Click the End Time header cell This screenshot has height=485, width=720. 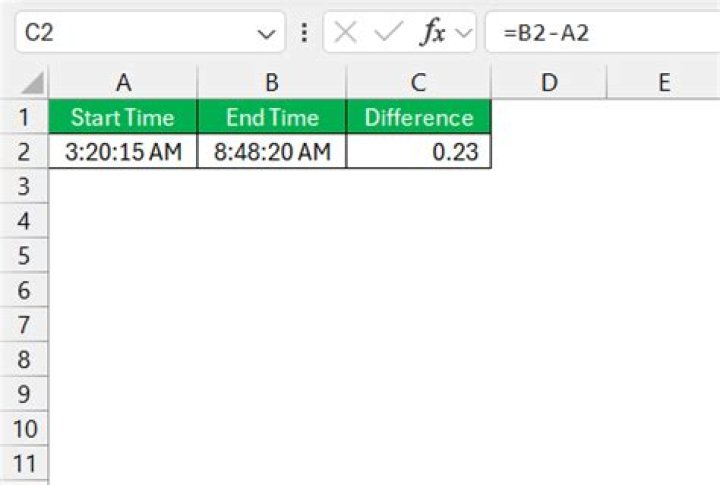272,118
